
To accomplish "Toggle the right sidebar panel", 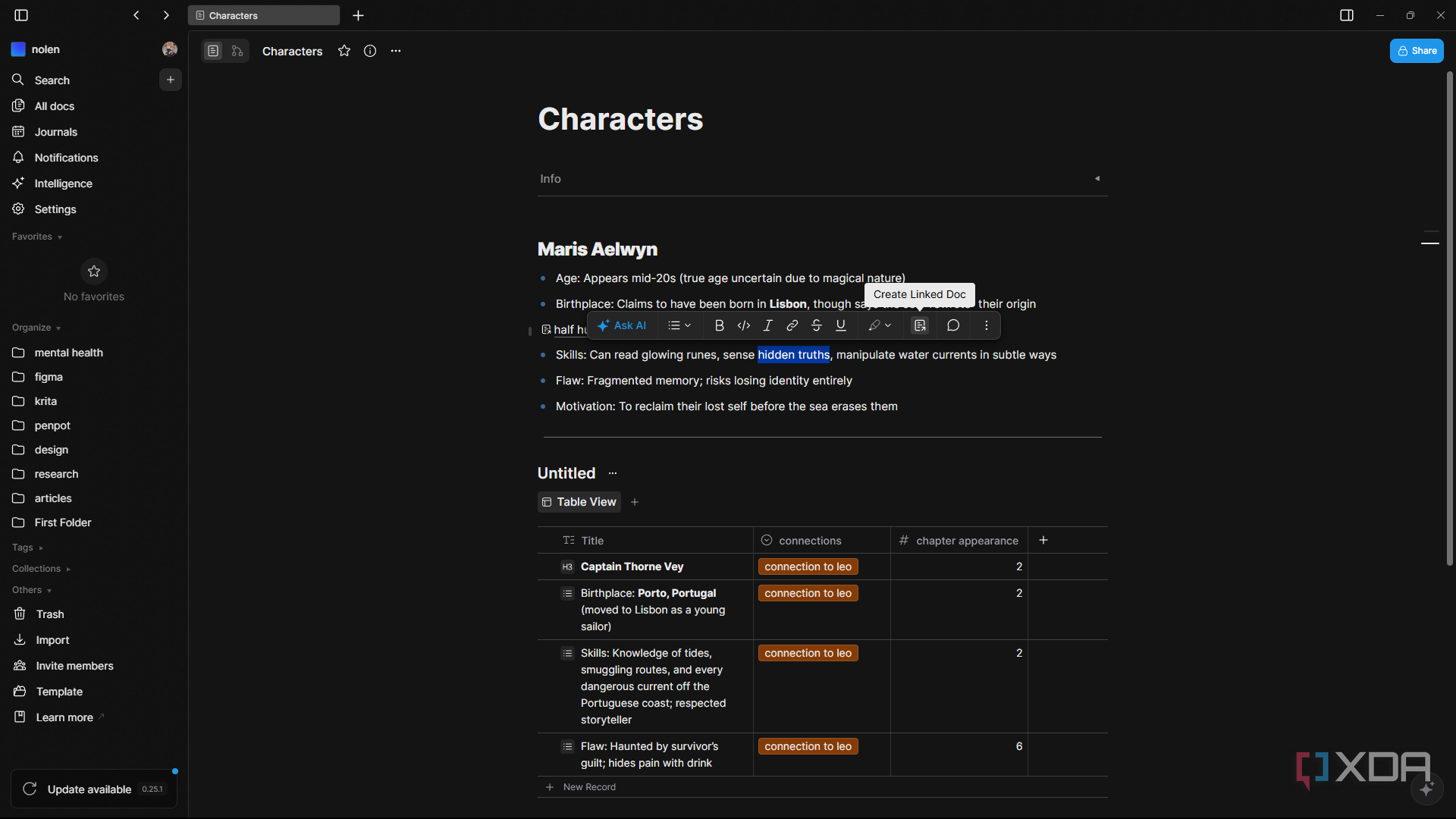I will 1347,15.
